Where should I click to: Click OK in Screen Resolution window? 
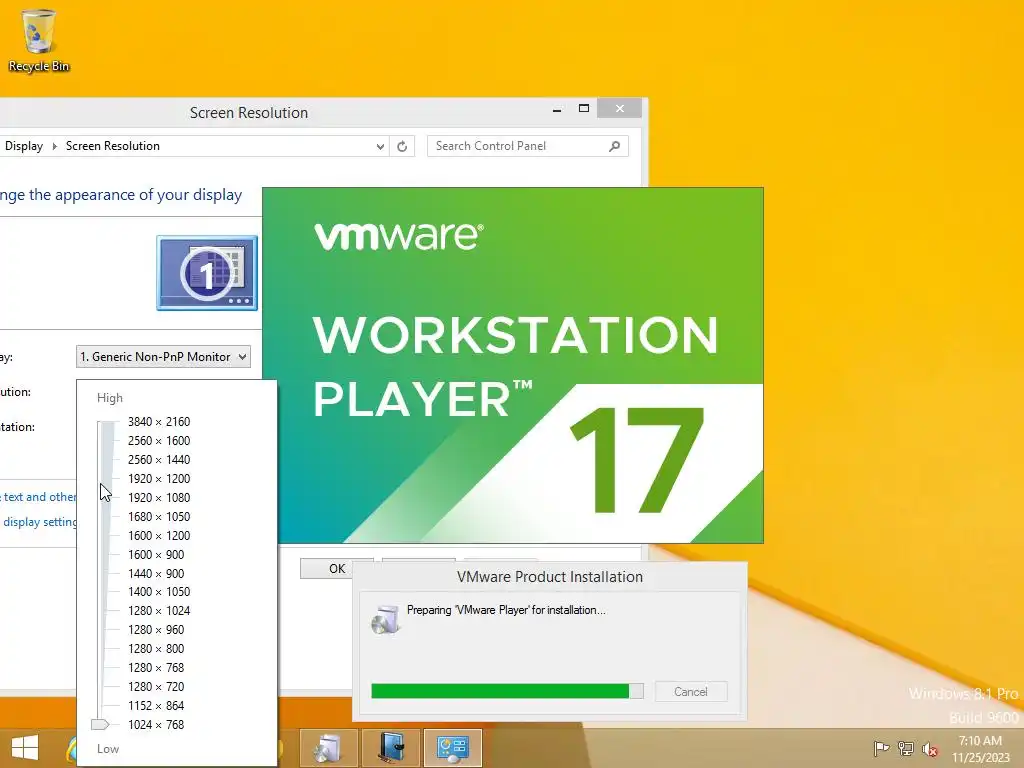coord(336,568)
